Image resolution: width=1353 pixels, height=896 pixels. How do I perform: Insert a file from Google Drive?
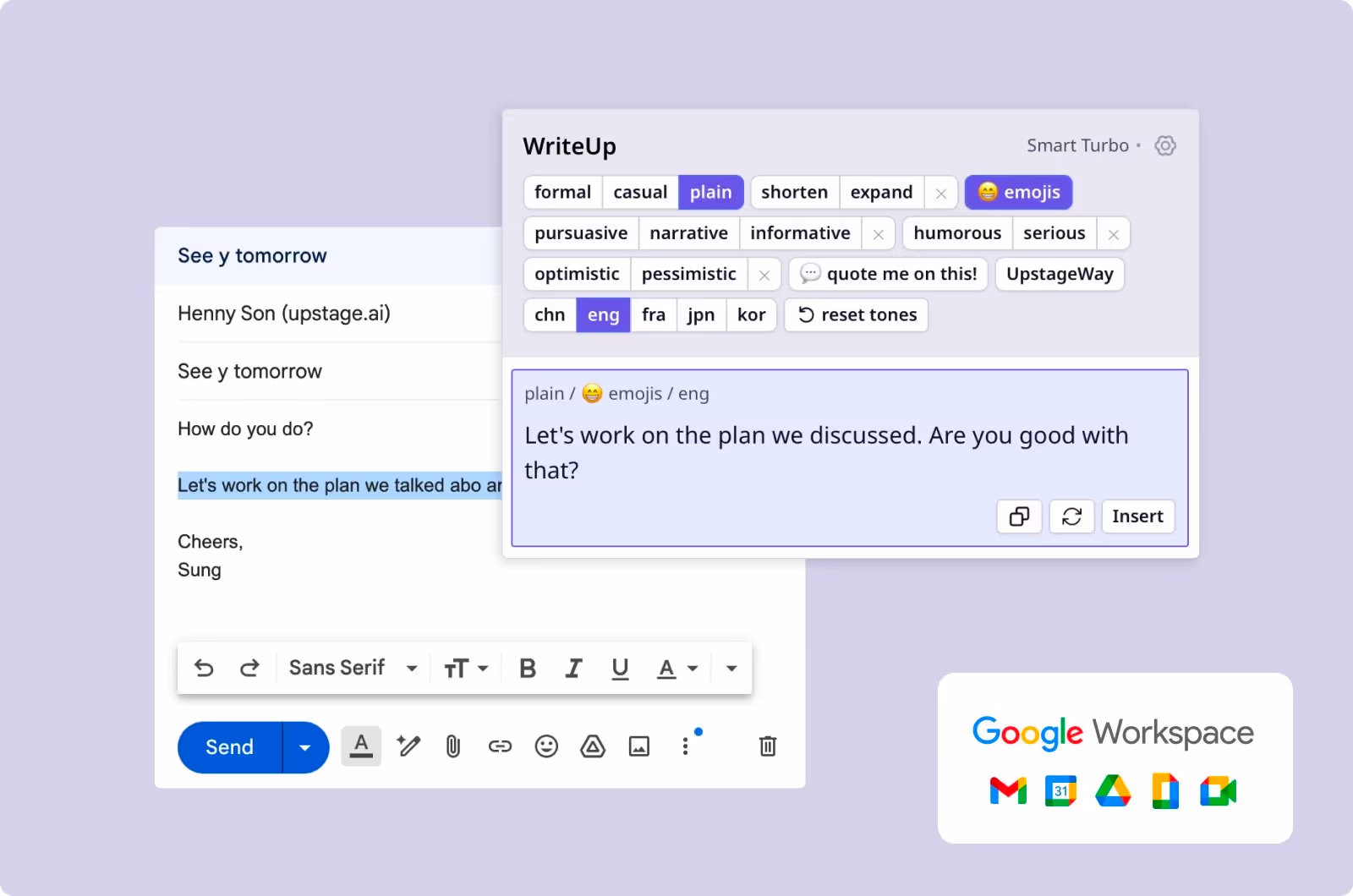(x=593, y=746)
